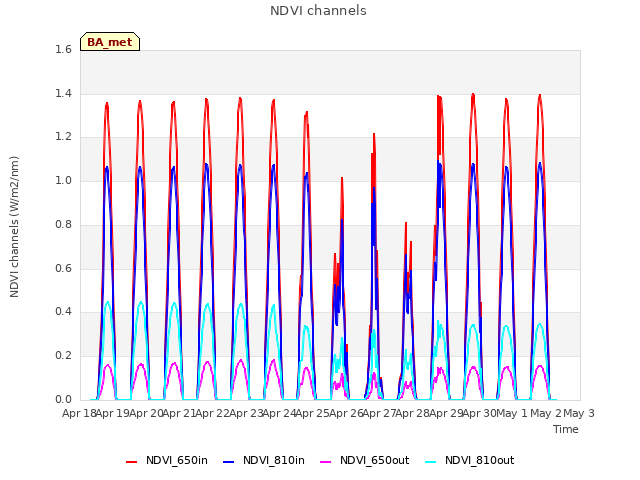
Task: Click the Apr 24 x-axis tick label
Action: point(279,413)
